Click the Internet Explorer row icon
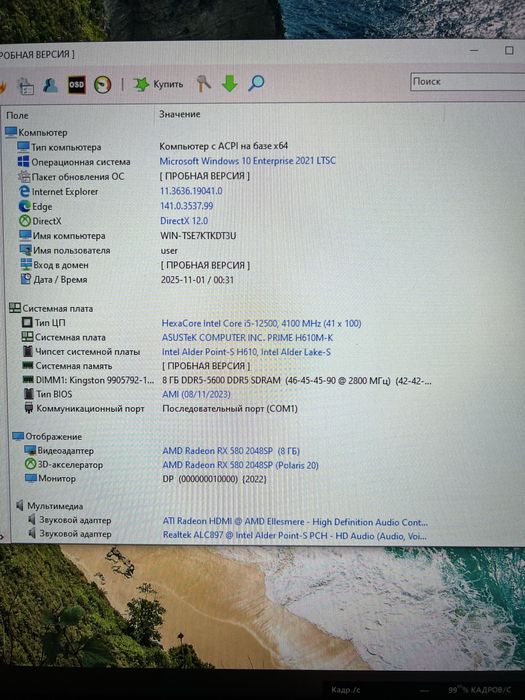The image size is (525, 700). pos(25,191)
